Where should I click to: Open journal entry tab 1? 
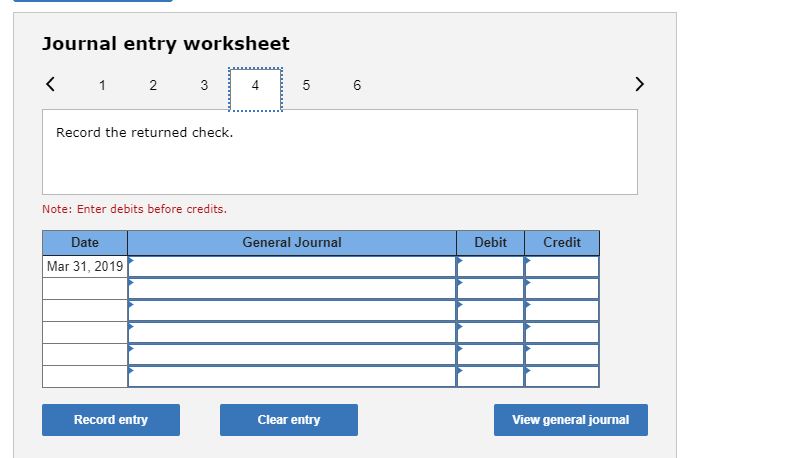102,85
